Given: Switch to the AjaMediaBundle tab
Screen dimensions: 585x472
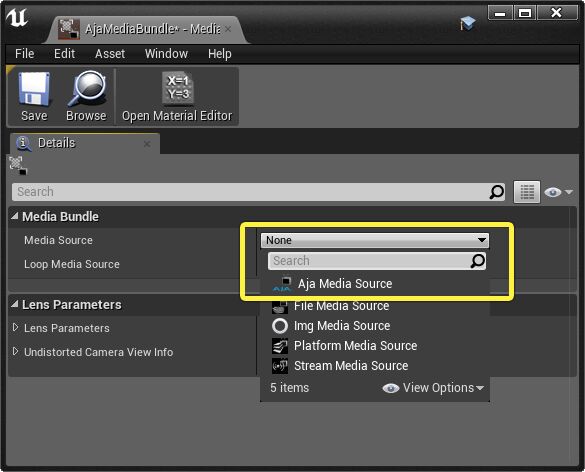Looking at the screenshot, I should [x=146, y=29].
